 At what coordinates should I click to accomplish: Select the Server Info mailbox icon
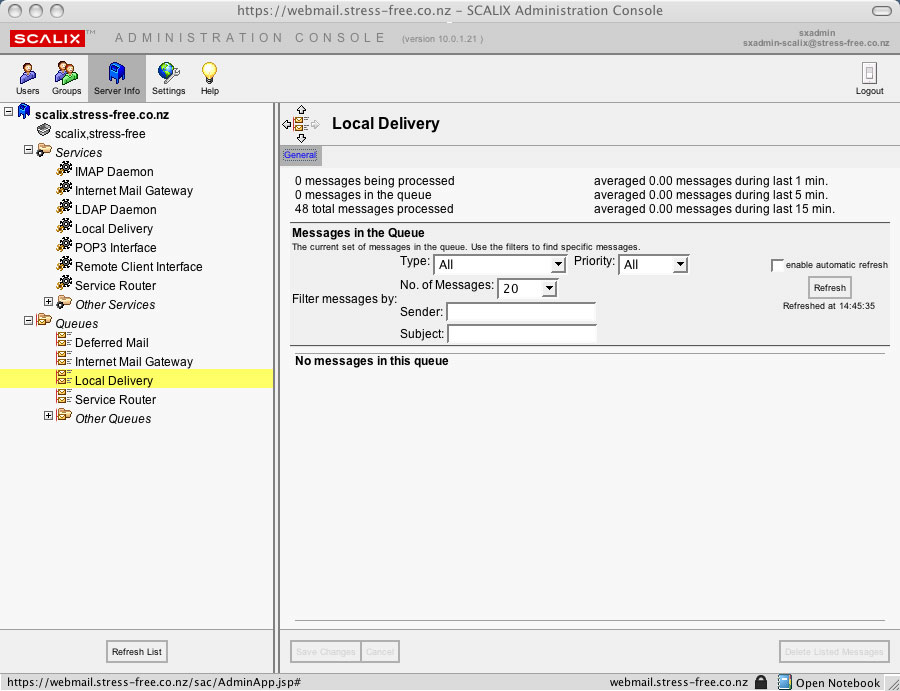click(117, 73)
